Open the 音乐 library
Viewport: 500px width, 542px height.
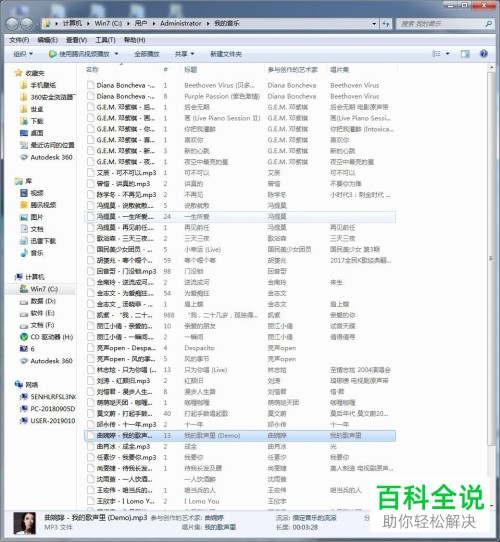[x=32, y=253]
